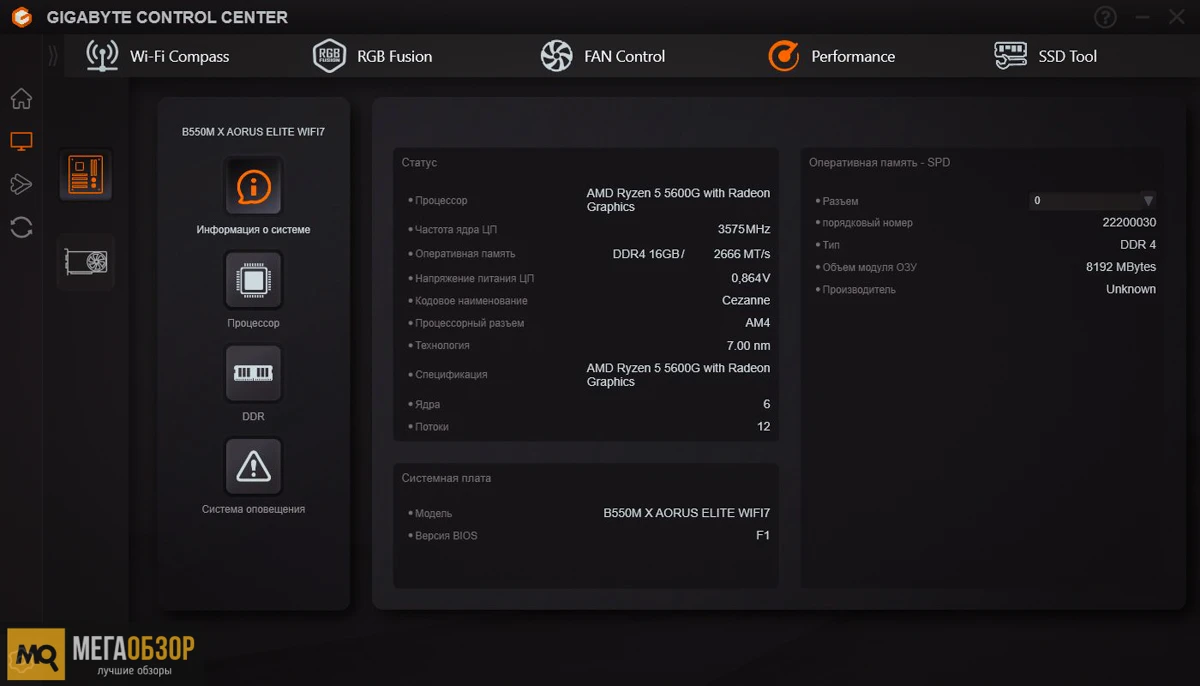
Task: Click the 2666 MT/s memory speed
Action: pyautogui.click(x=742, y=254)
